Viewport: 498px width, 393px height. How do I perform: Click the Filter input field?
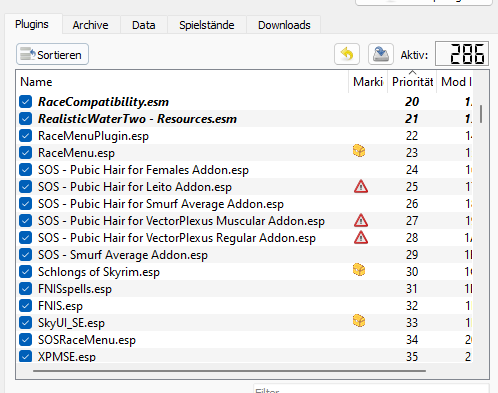(x=371, y=389)
